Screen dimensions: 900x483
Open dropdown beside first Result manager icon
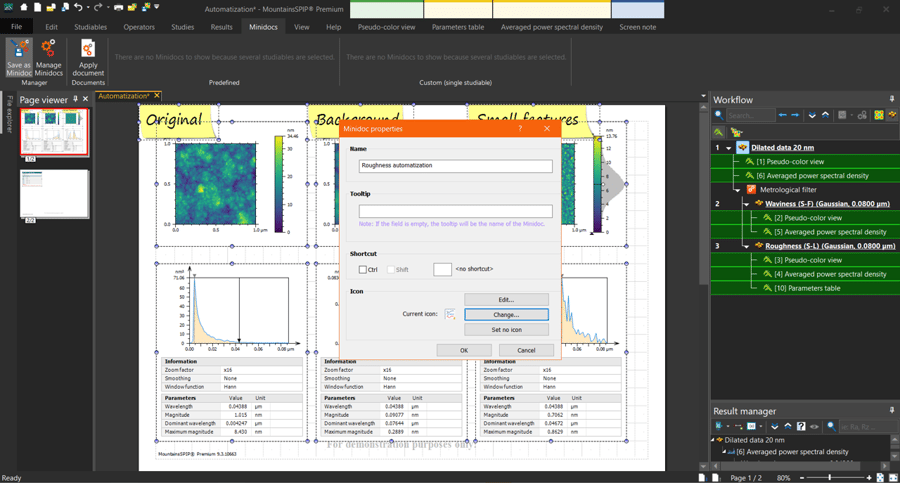(728, 426)
